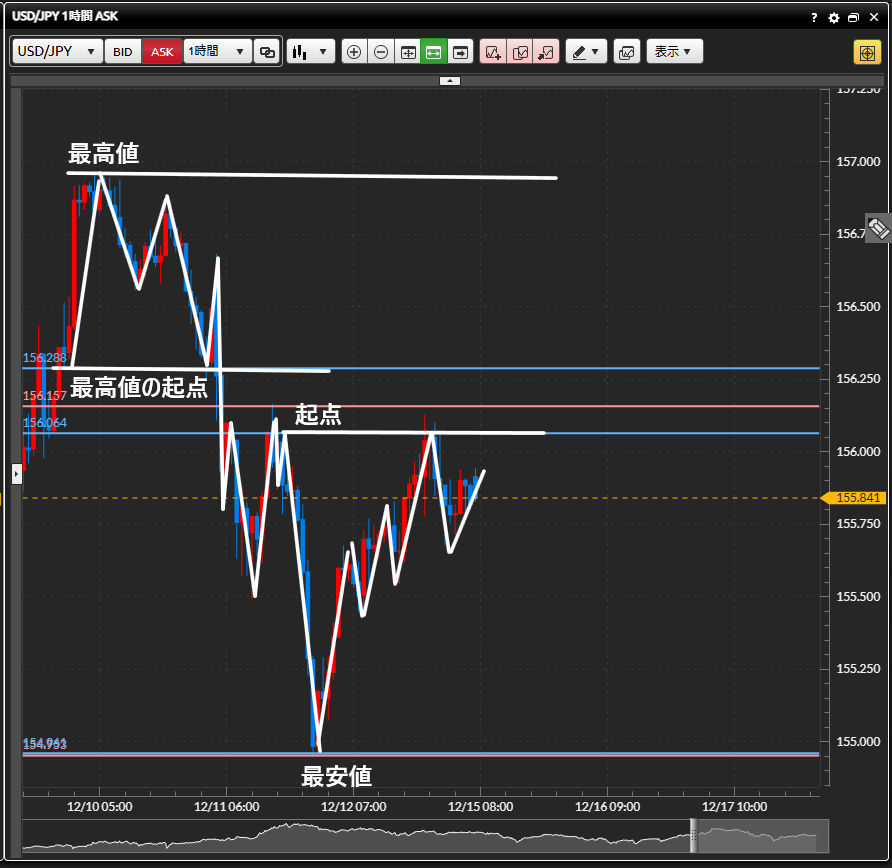Open the 表示 display menu
The width and height of the screenshot is (892, 868).
point(674,52)
